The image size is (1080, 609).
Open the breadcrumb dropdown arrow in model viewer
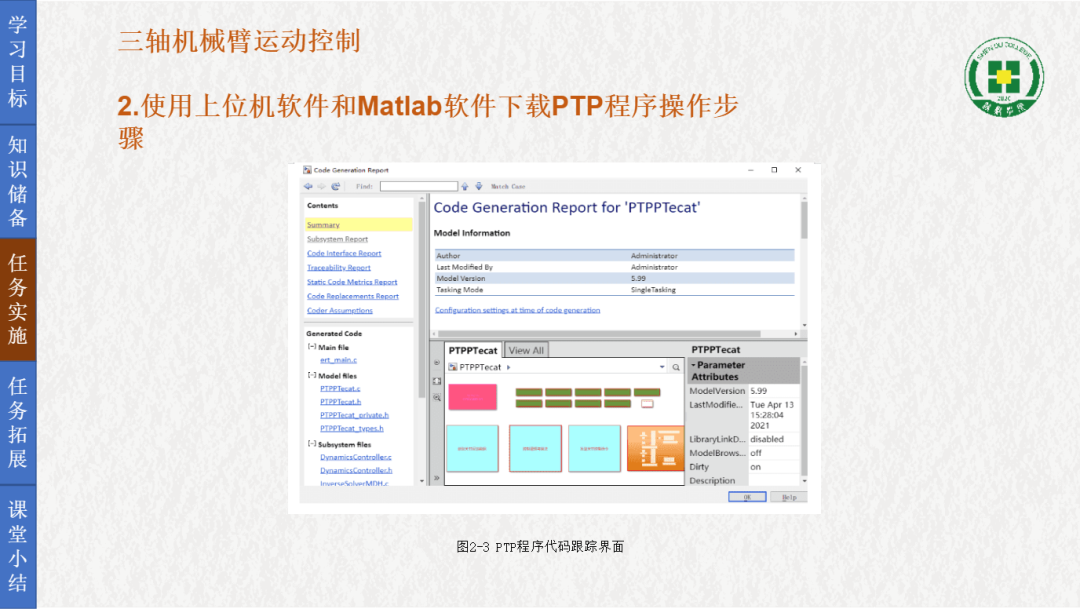point(662,367)
